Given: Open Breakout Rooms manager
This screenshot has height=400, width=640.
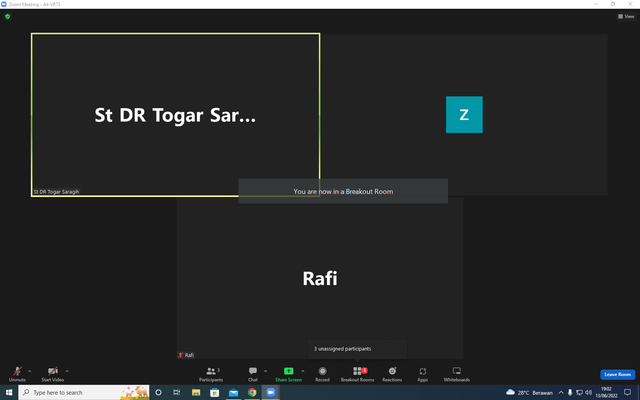Looking at the screenshot, I should point(358,373).
